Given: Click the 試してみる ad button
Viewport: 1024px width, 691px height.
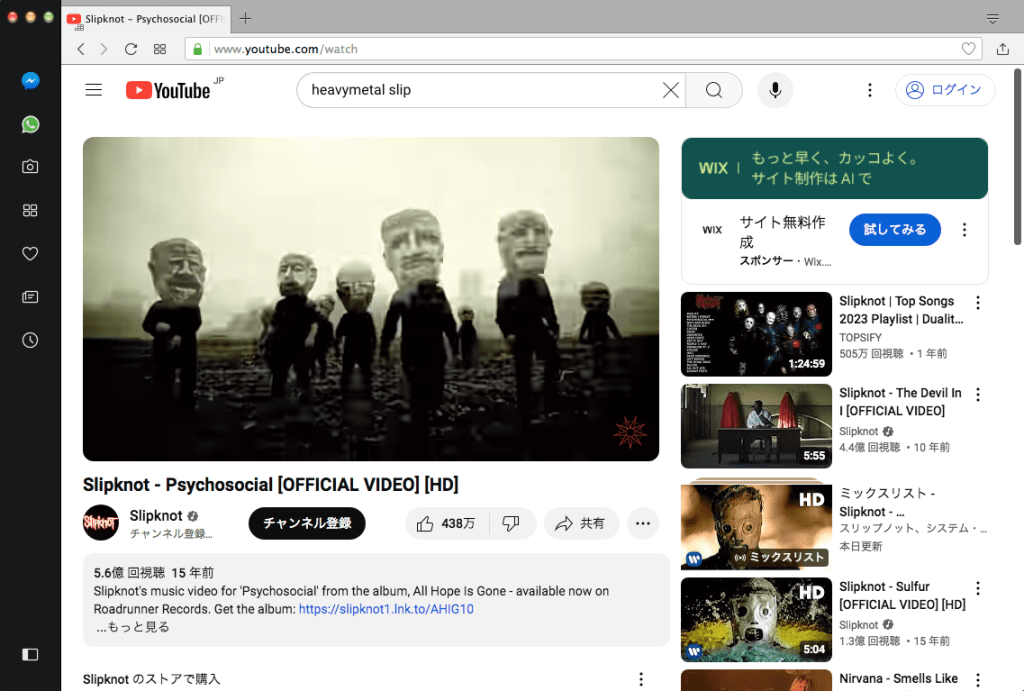Looking at the screenshot, I should 895,229.
